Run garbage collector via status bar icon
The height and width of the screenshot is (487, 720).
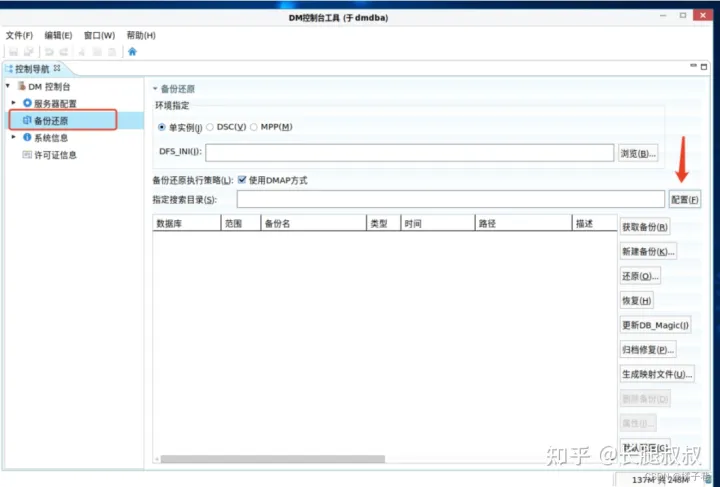(x=708, y=480)
